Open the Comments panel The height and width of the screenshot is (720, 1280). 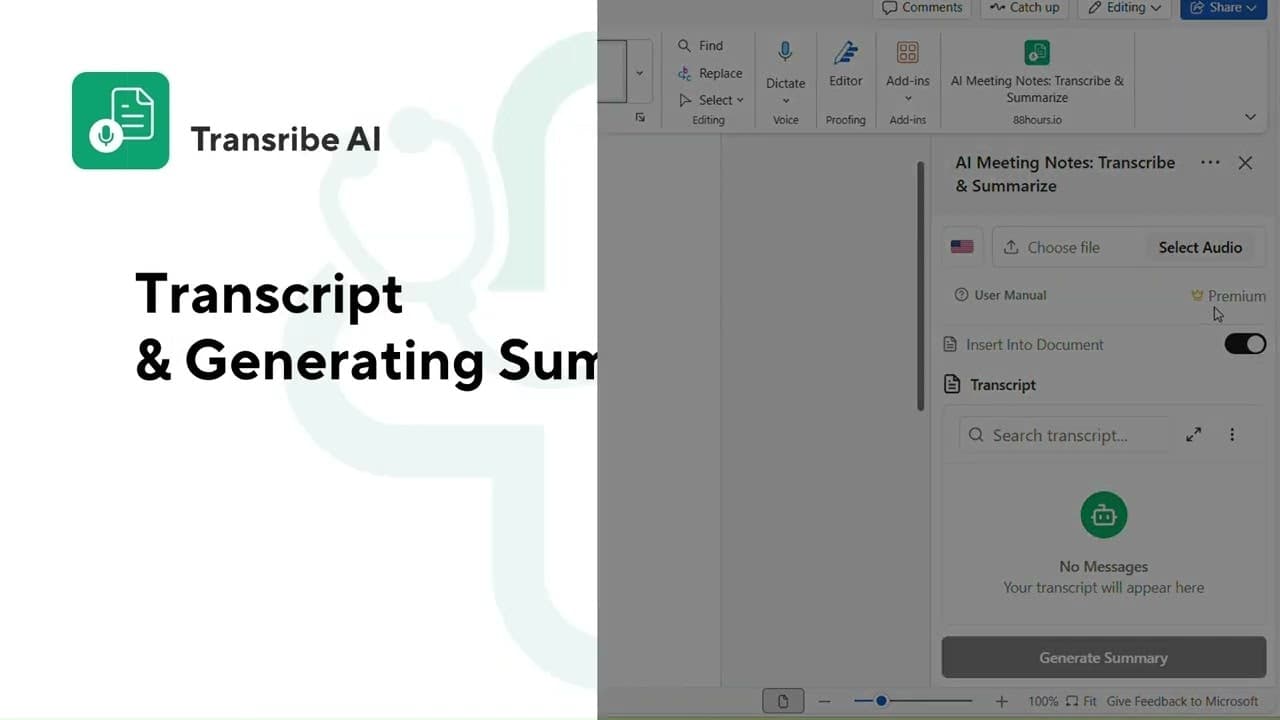(921, 7)
